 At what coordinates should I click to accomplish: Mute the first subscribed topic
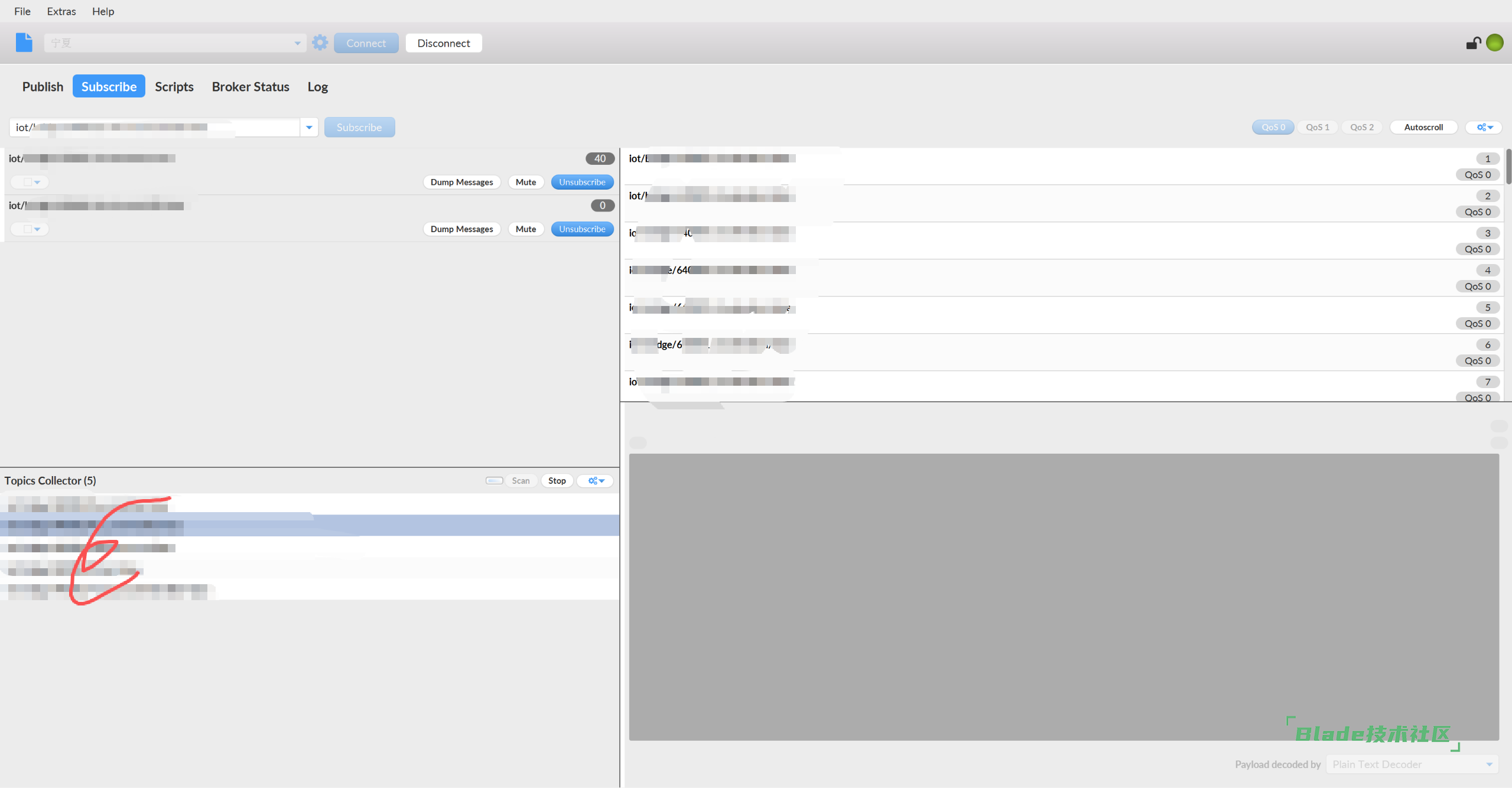point(525,182)
